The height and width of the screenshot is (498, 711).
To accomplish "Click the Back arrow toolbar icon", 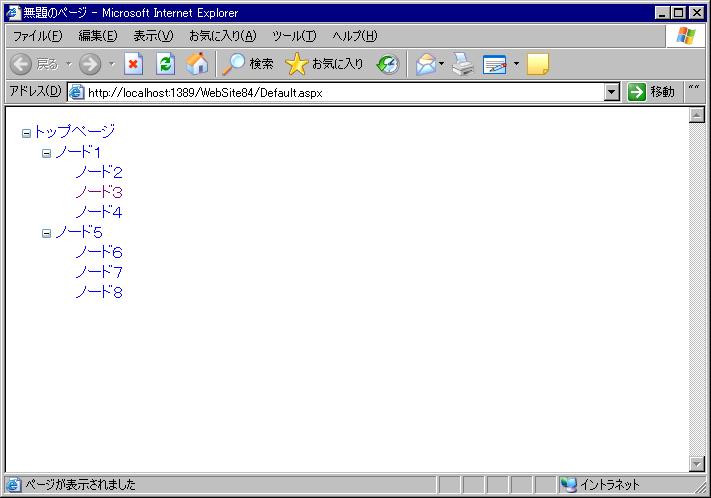I will 21,64.
